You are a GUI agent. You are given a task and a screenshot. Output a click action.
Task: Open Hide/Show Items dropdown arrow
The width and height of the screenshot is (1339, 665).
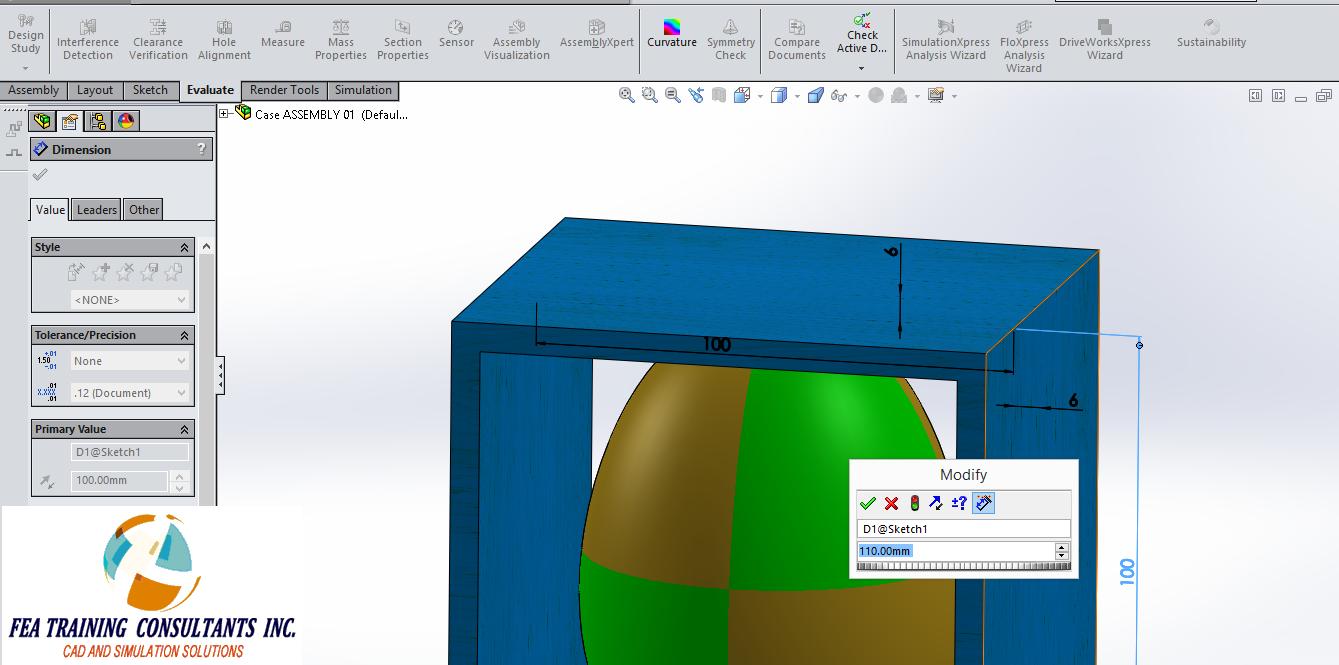(857, 96)
